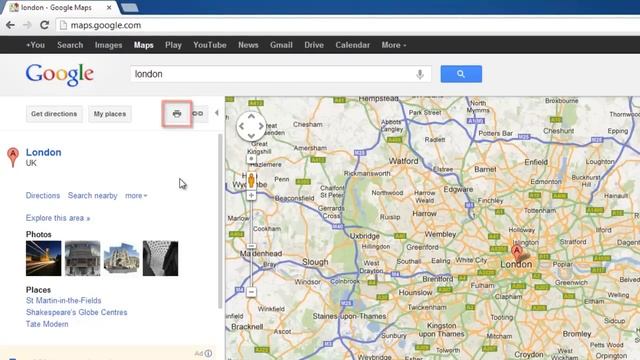This screenshot has width=640, height=360.
Task: Click the zoom slider handle
Action: 251,246
